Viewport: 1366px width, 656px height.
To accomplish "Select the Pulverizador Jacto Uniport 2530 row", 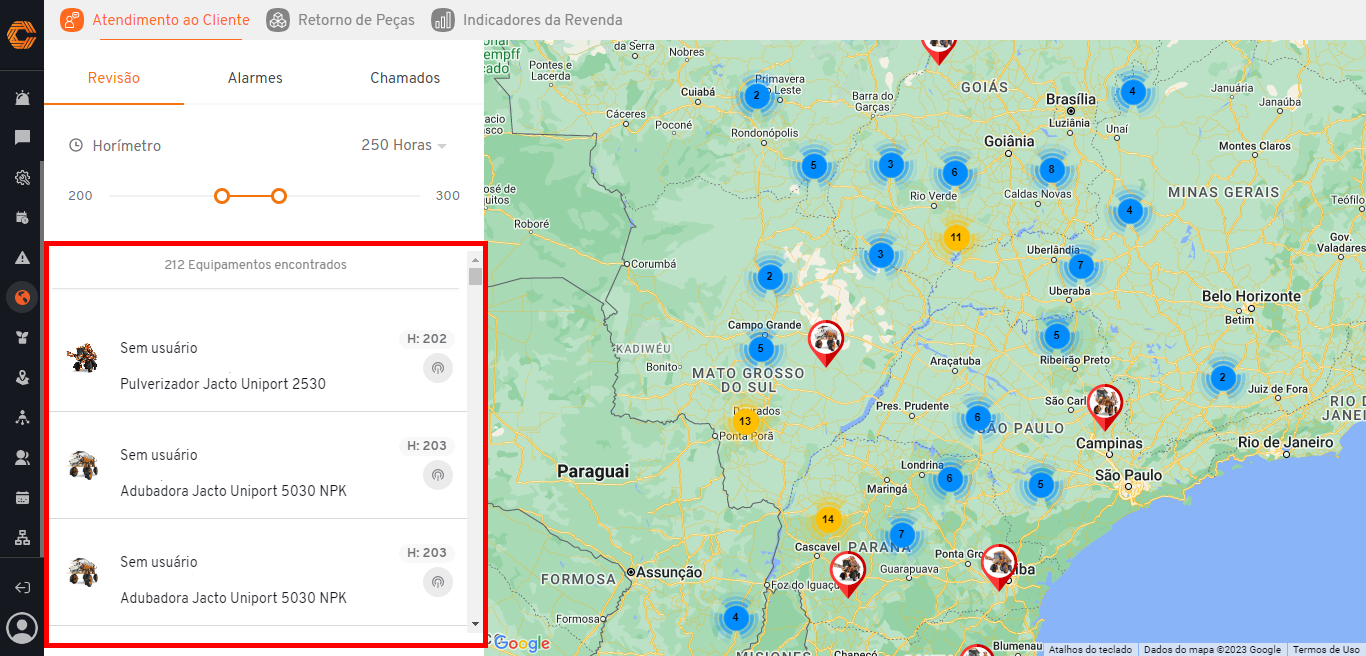I will pos(256,358).
